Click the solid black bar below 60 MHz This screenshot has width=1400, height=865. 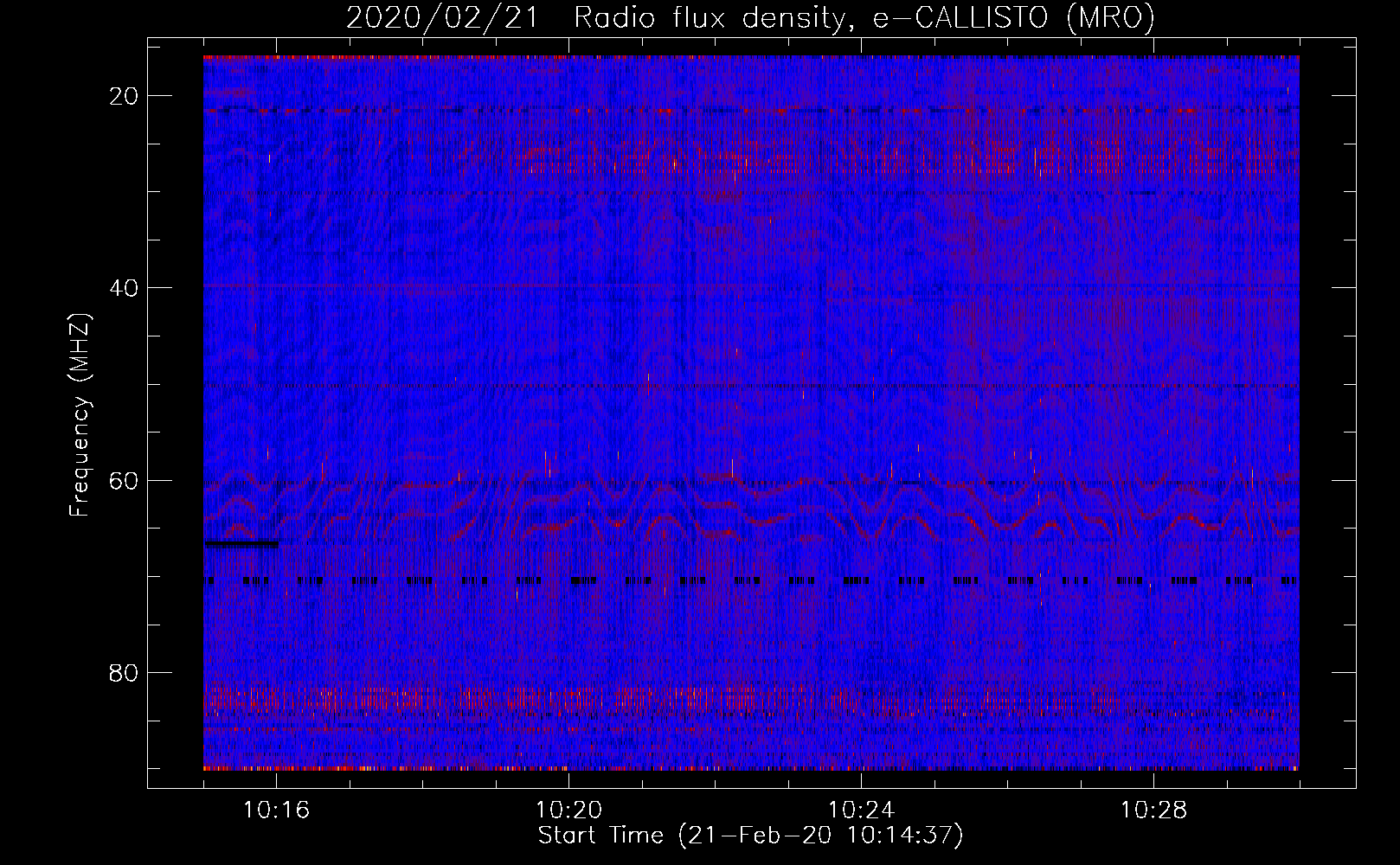241,544
